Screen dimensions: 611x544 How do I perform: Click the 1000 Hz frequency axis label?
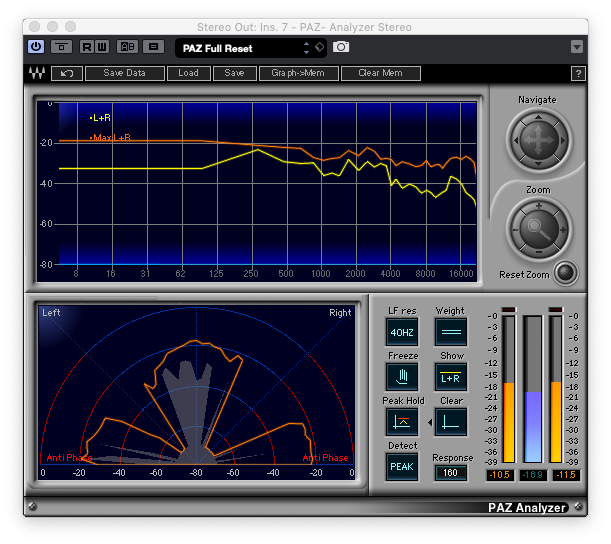click(320, 274)
